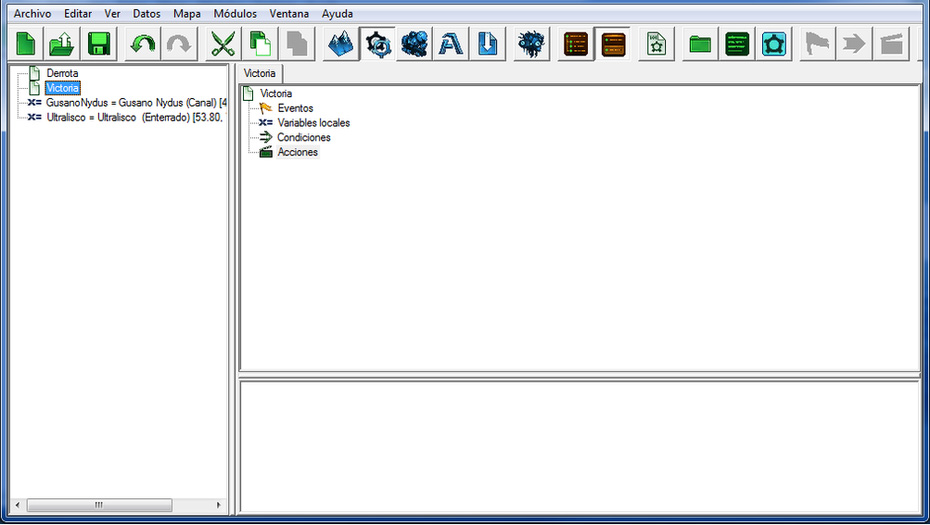Click the left panel horizontal scrollbar thumb
This screenshot has width=930, height=525.
point(99,505)
